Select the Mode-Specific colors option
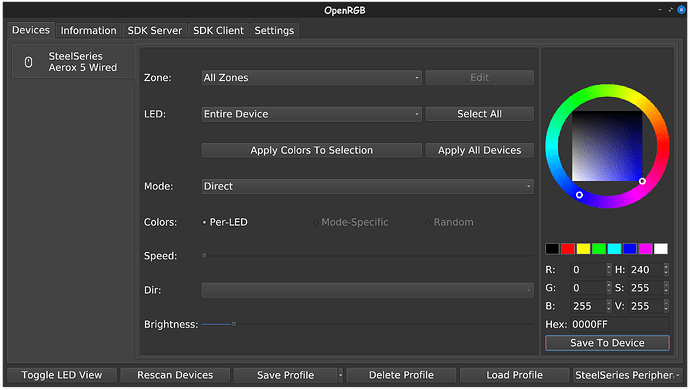690x390 pixels. pyautogui.click(x=351, y=222)
